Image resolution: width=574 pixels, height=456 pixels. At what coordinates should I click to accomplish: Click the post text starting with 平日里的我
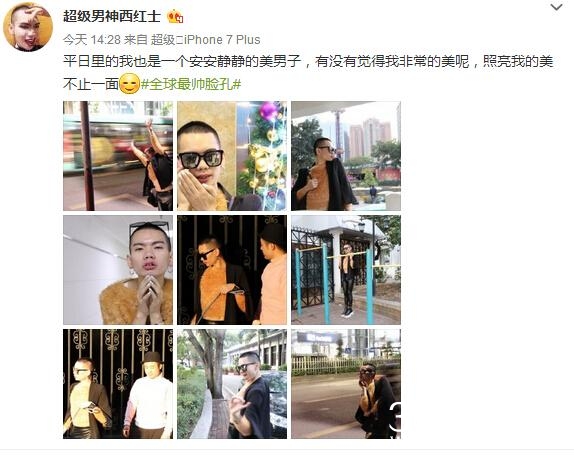(x=308, y=61)
